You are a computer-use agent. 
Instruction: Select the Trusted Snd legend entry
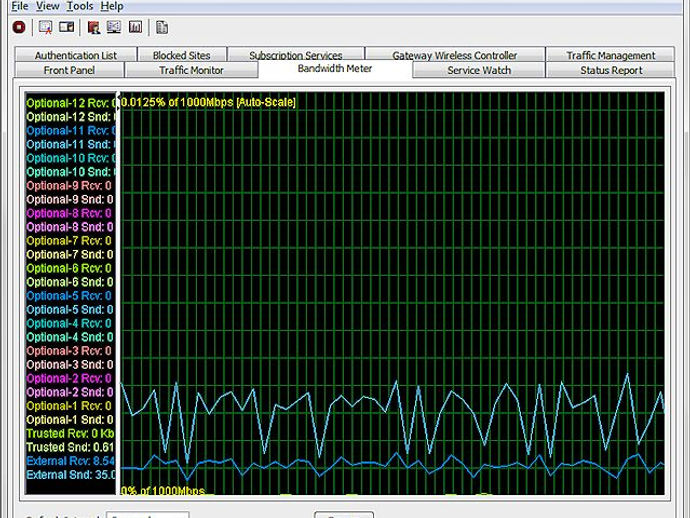coord(70,447)
